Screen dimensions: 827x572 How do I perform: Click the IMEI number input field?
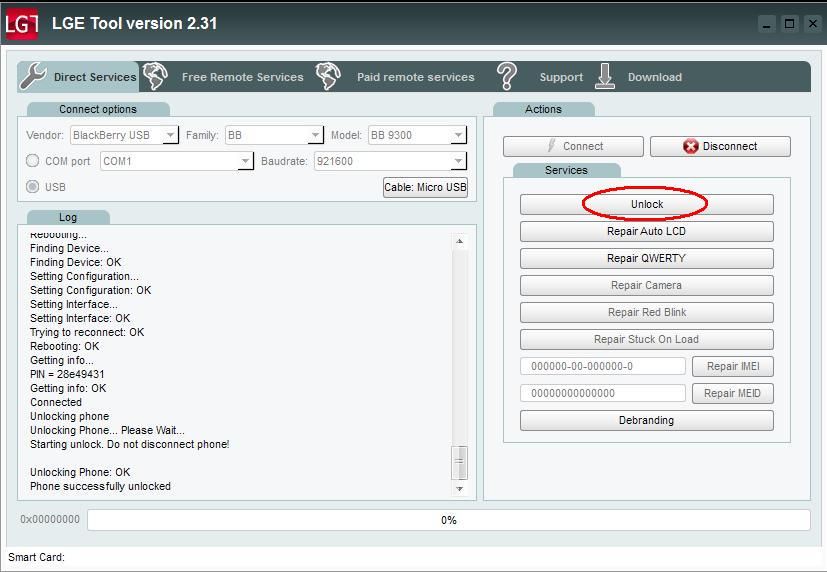pos(603,366)
